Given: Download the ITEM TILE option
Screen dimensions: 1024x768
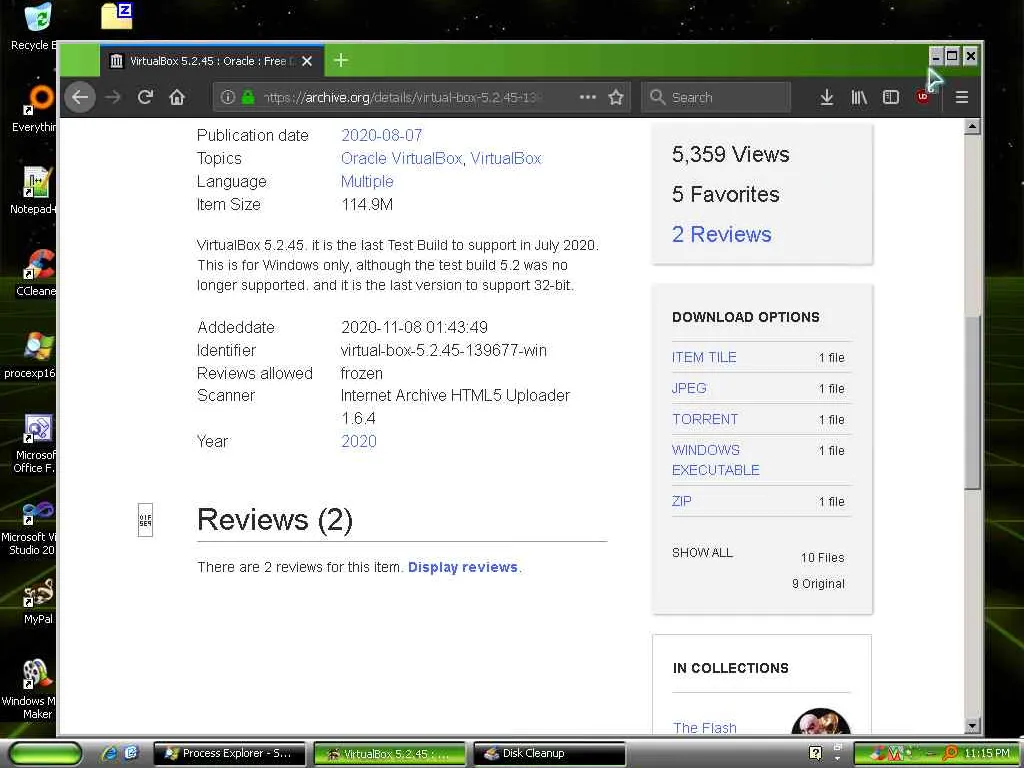Looking at the screenshot, I should tap(704, 357).
